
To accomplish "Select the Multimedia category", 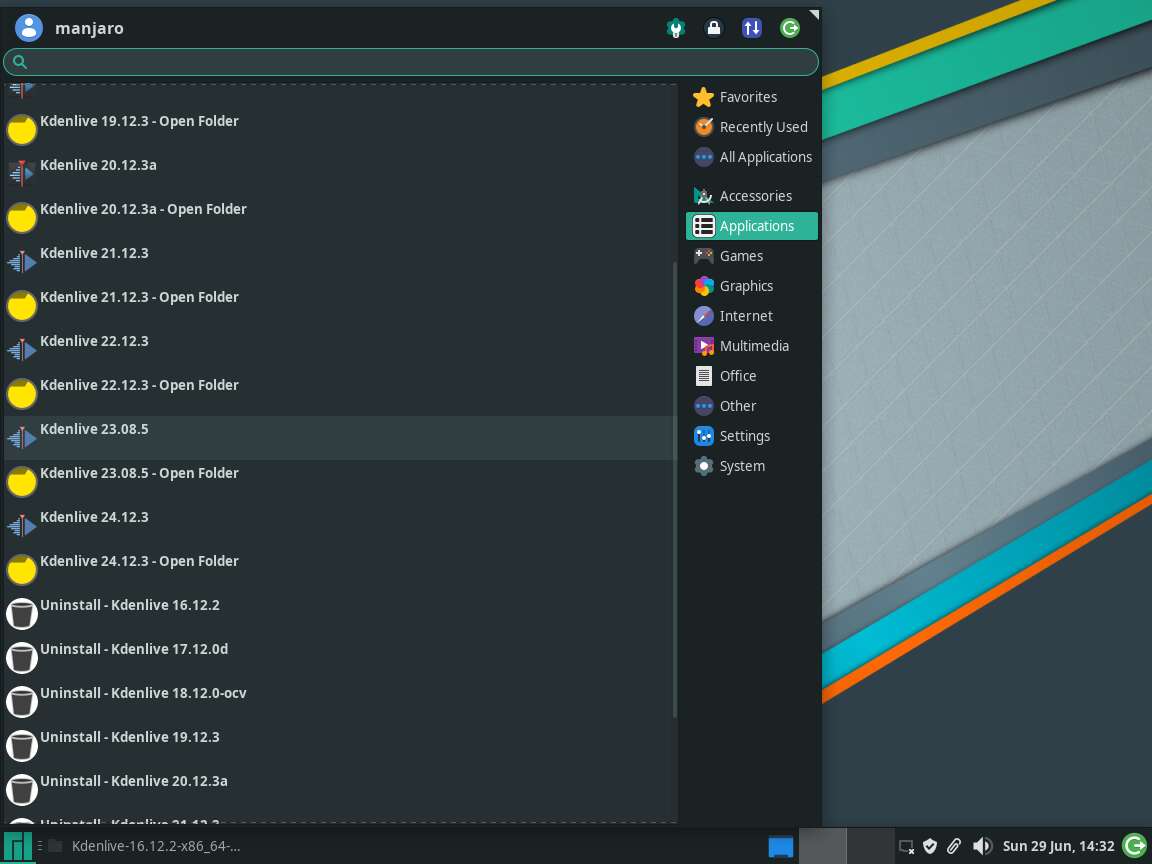I will pyautogui.click(x=752, y=346).
